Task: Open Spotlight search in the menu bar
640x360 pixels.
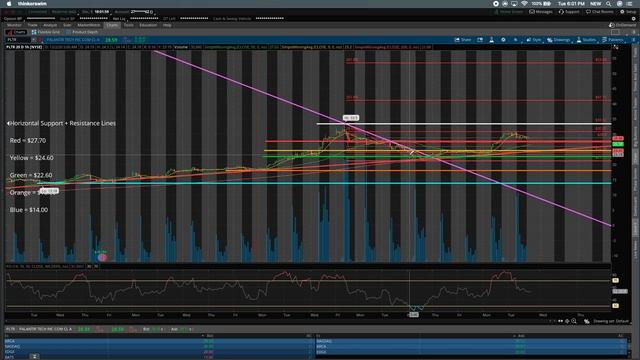Action: (x=609, y=4)
